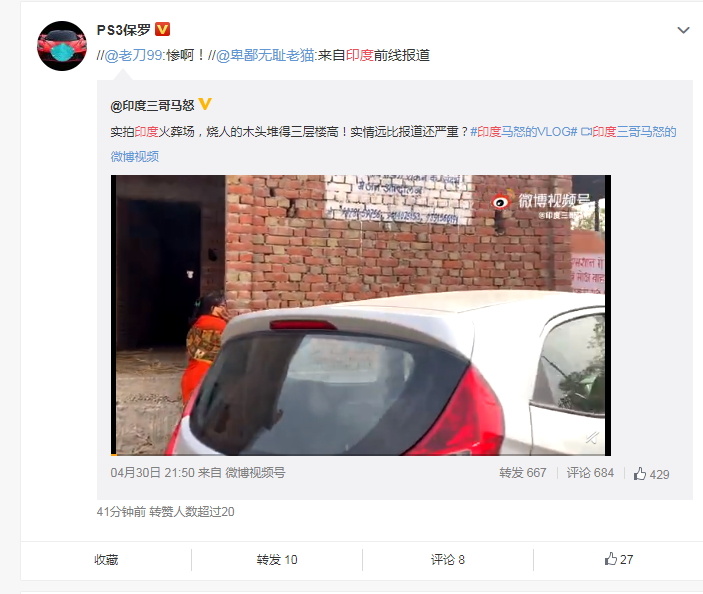Viewport: 703px width, 594px height.
Task: View 转发 667 on original post
Action: 523,473
